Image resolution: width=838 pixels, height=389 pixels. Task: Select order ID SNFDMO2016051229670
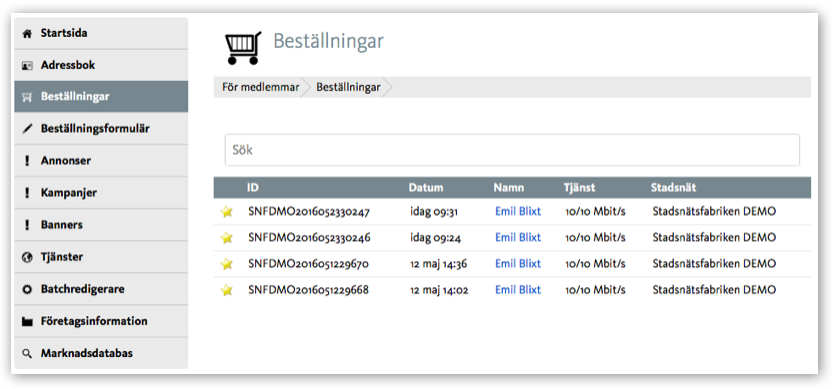pos(308,263)
